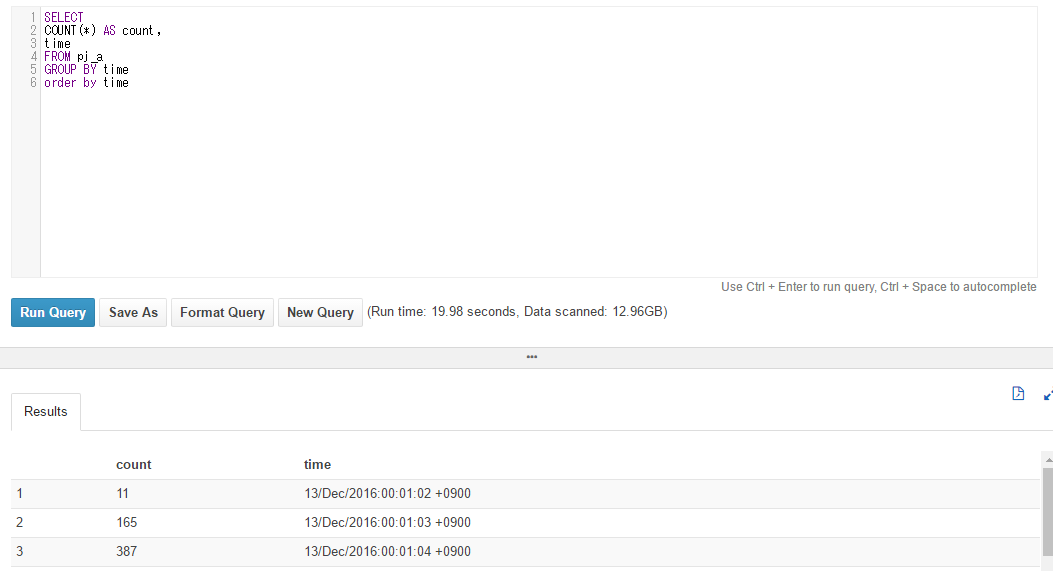Image resolution: width=1053 pixels, height=571 pixels.
Task: Select count value 11
Action: (122, 493)
